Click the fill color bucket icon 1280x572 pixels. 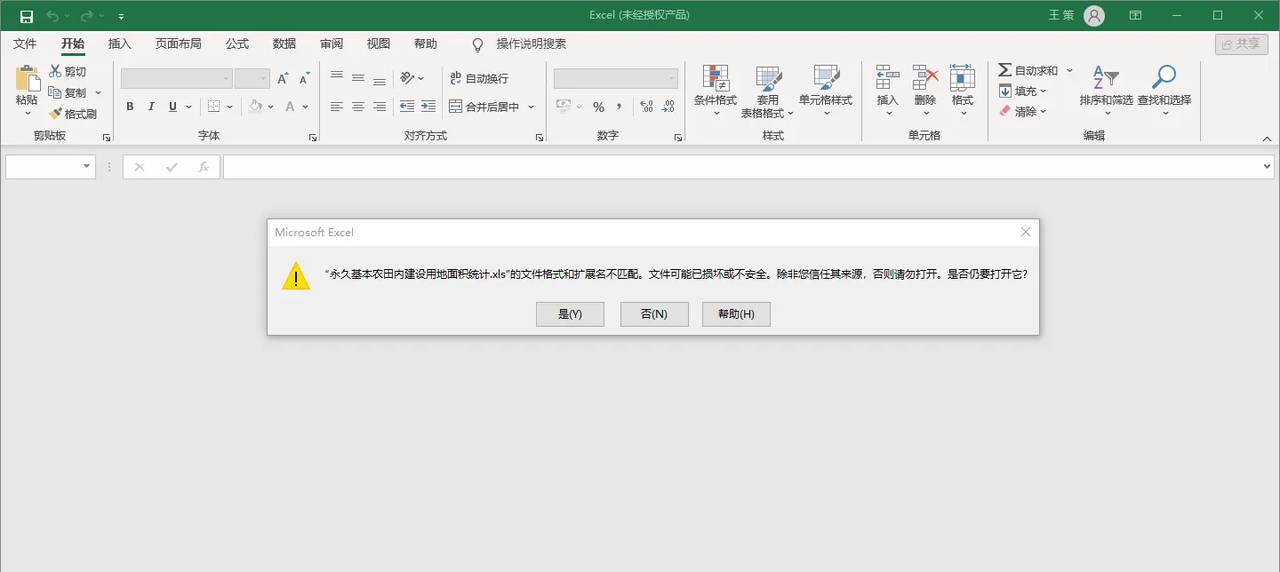pyautogui.click(x=256, y=107)
